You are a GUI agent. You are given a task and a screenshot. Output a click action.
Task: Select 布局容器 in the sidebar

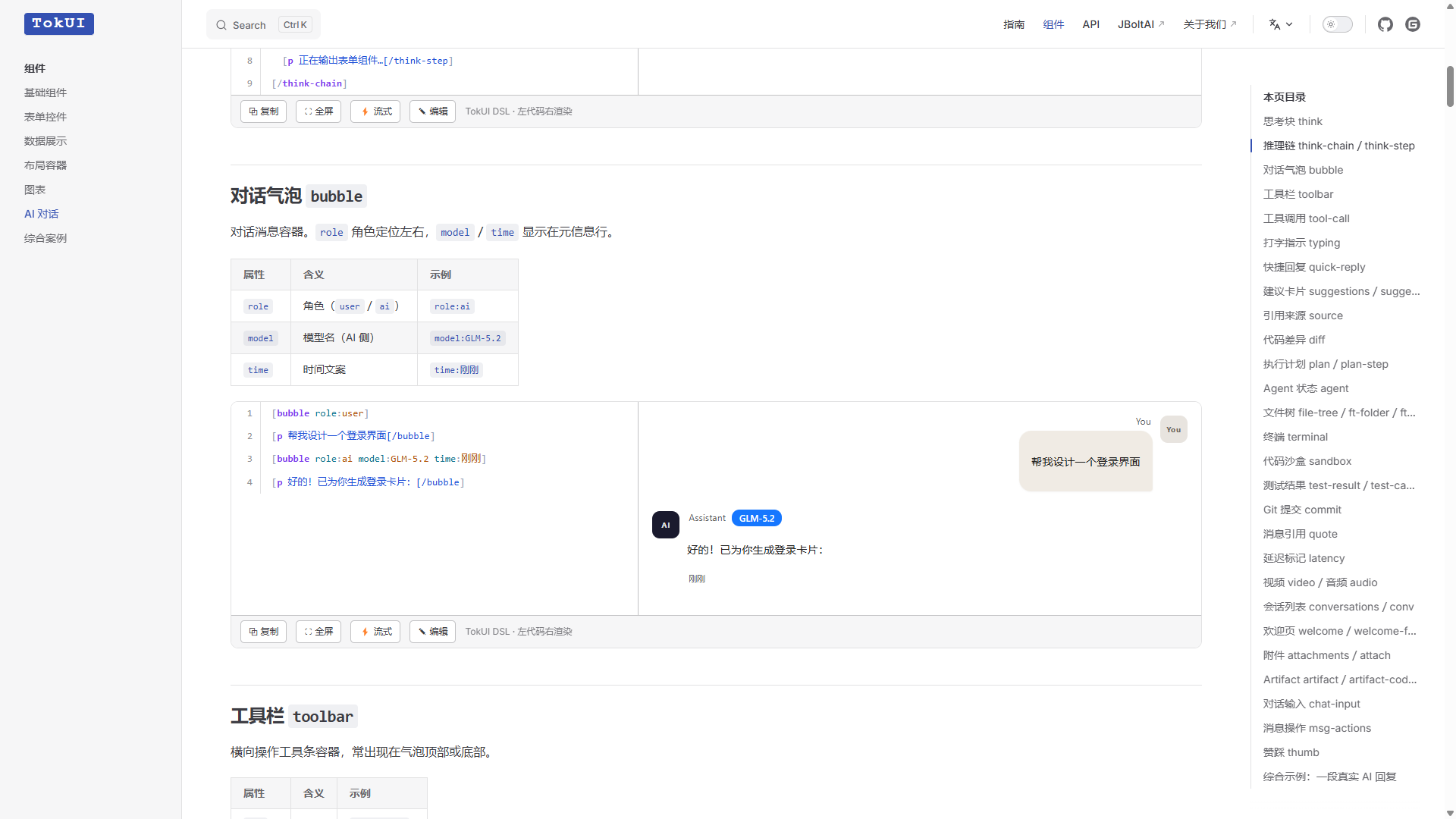coord(45,165)
